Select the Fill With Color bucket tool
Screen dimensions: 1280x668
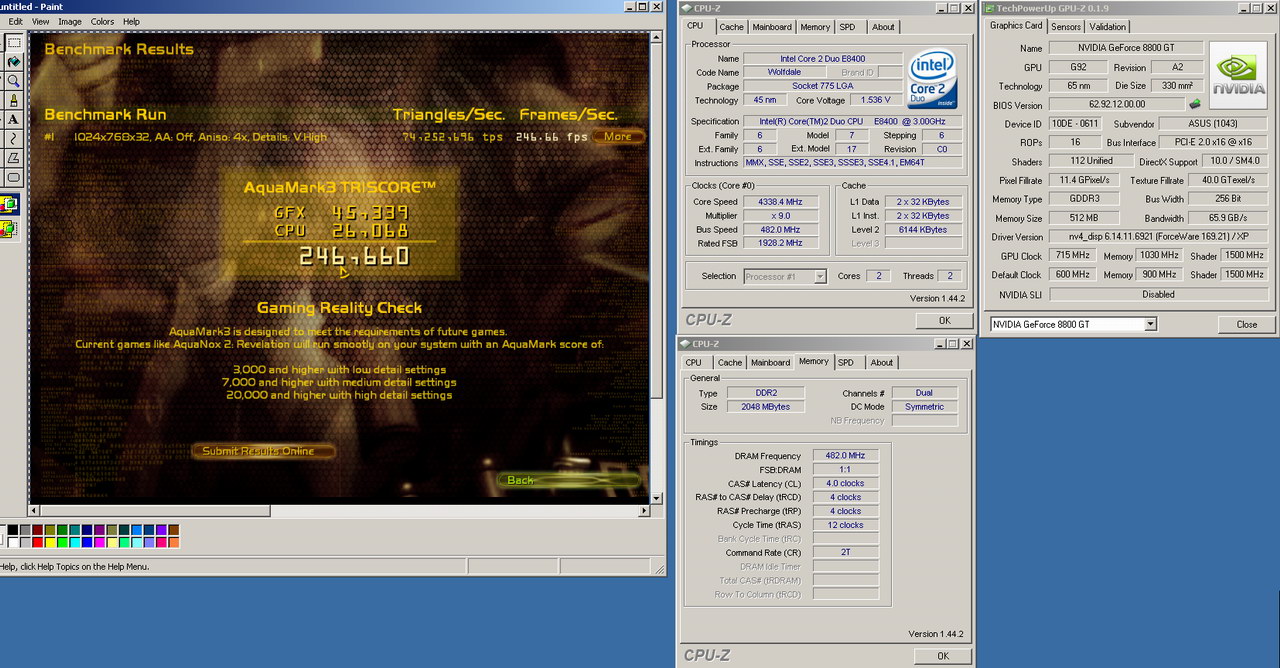tap(14, 61)
